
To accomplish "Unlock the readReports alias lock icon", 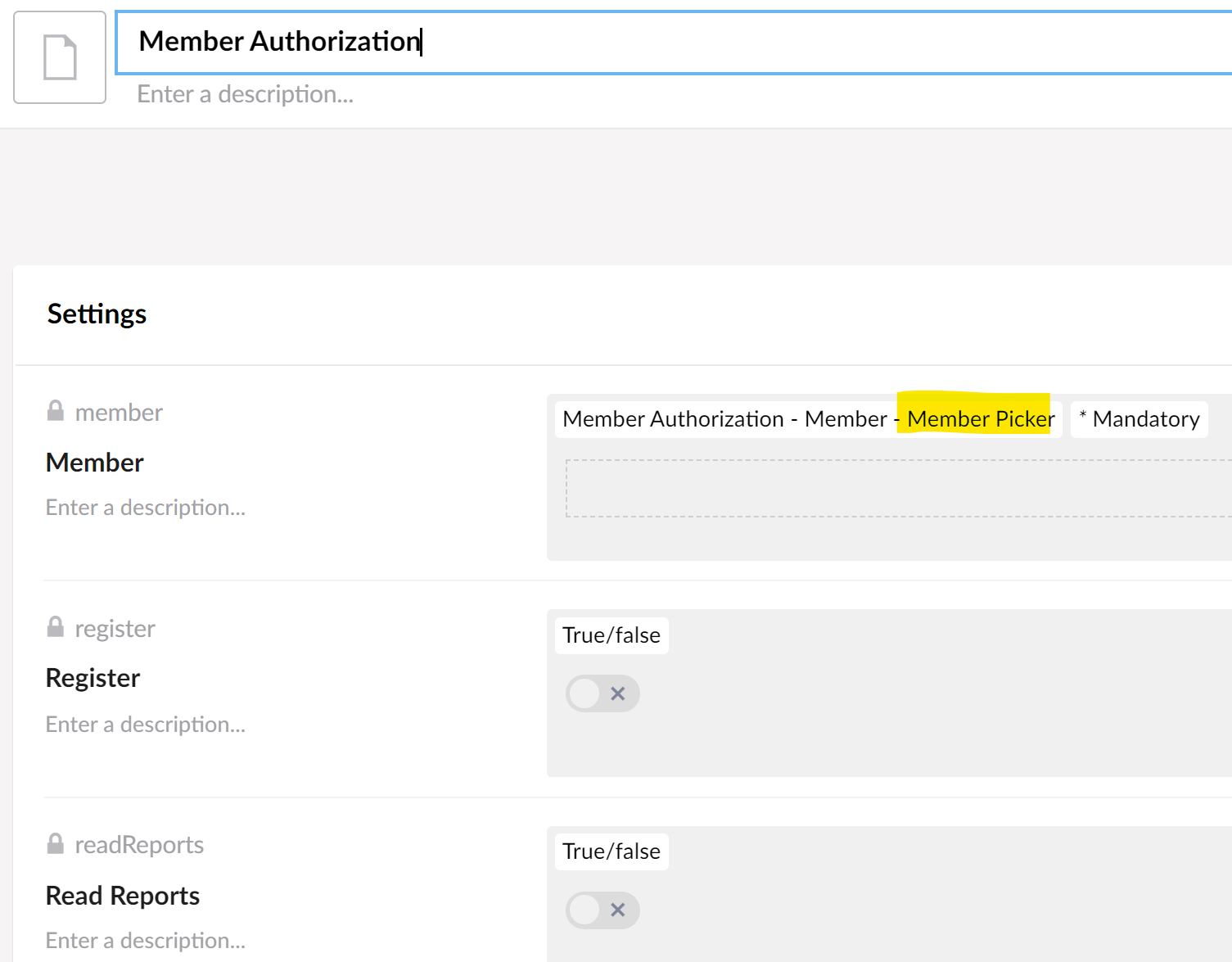I will (56, 843).
